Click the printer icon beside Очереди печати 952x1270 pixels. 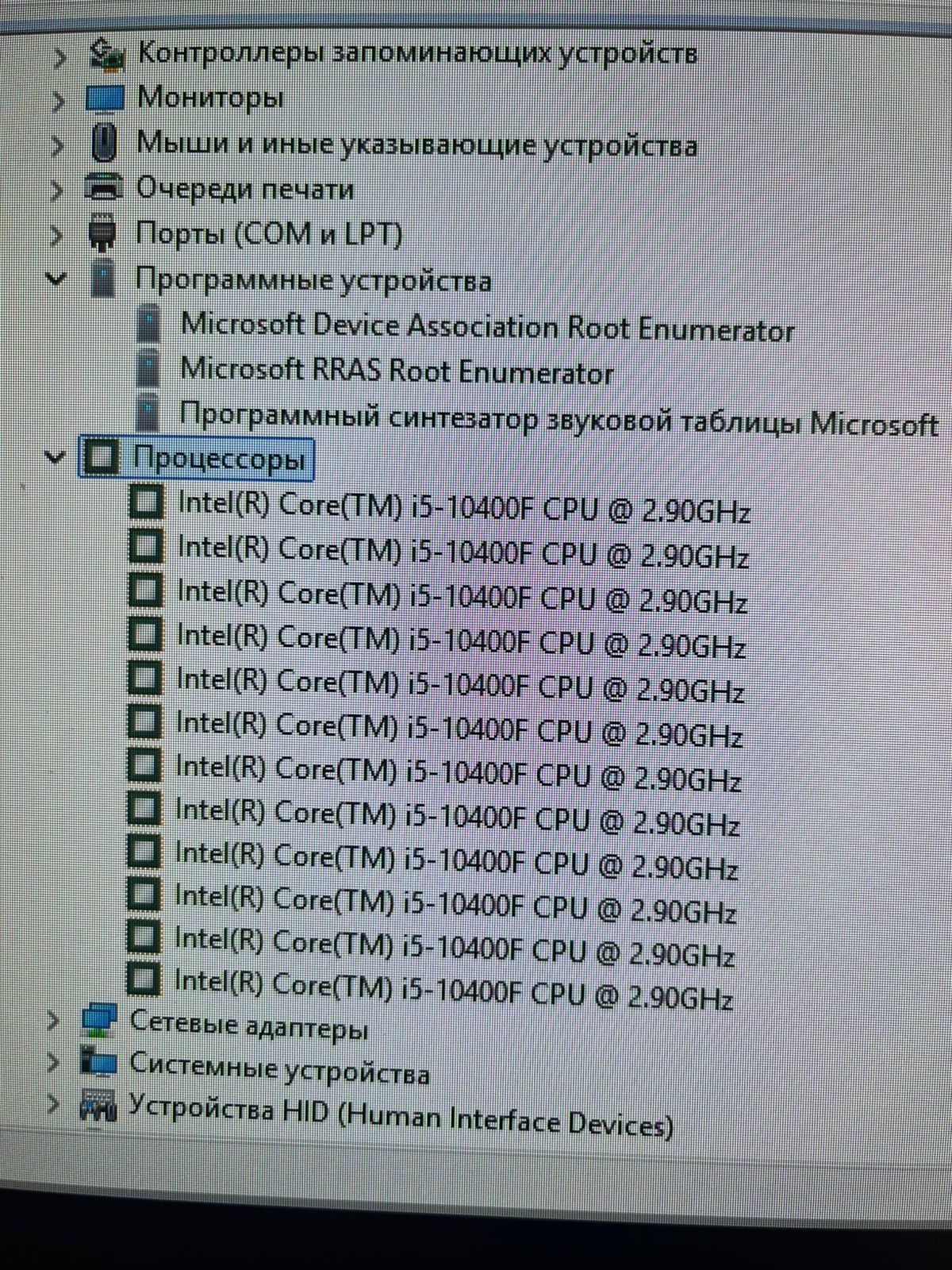tap(104, 189)
